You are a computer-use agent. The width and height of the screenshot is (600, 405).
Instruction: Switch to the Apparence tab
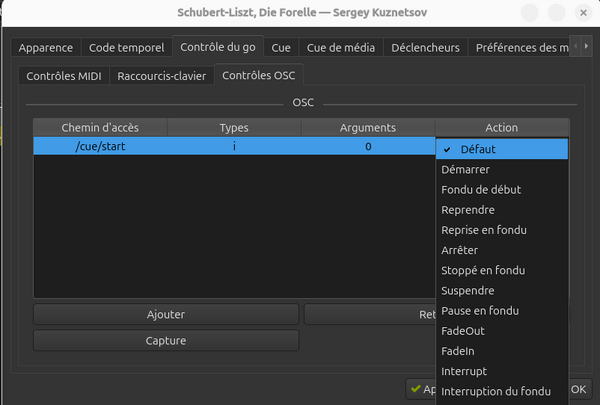pos(45,48)
